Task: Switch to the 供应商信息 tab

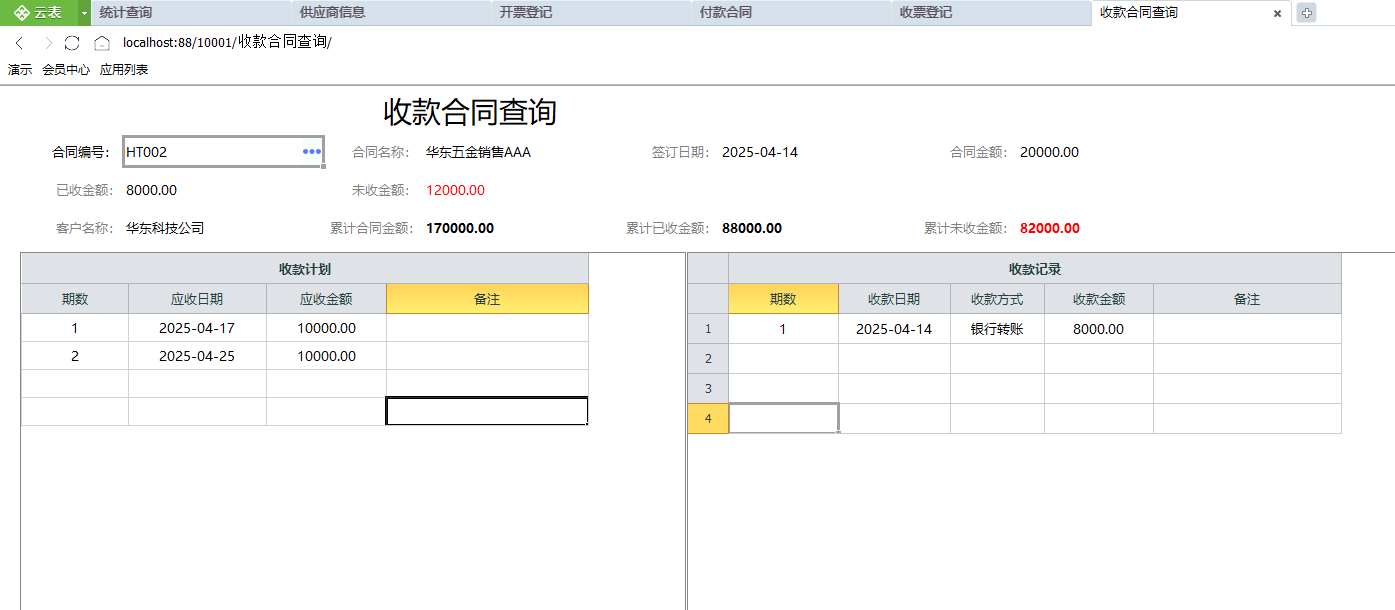Action: click(391, 13)
